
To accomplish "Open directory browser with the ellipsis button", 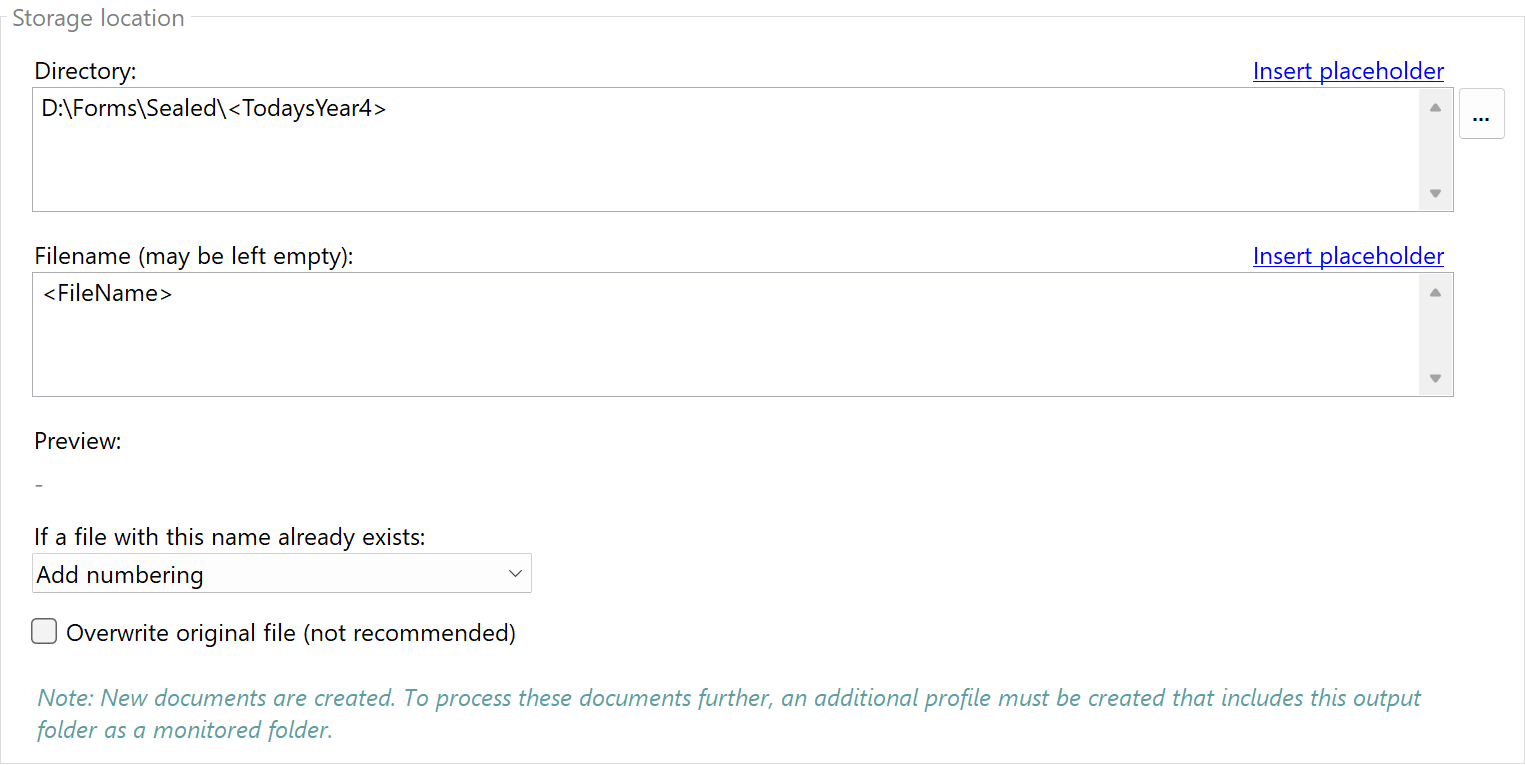I will pos(1481,113).
